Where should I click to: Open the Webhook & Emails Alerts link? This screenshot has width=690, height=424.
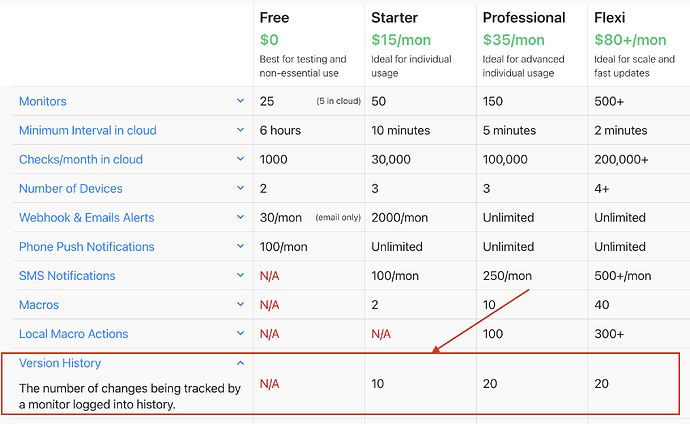point(86,217)
